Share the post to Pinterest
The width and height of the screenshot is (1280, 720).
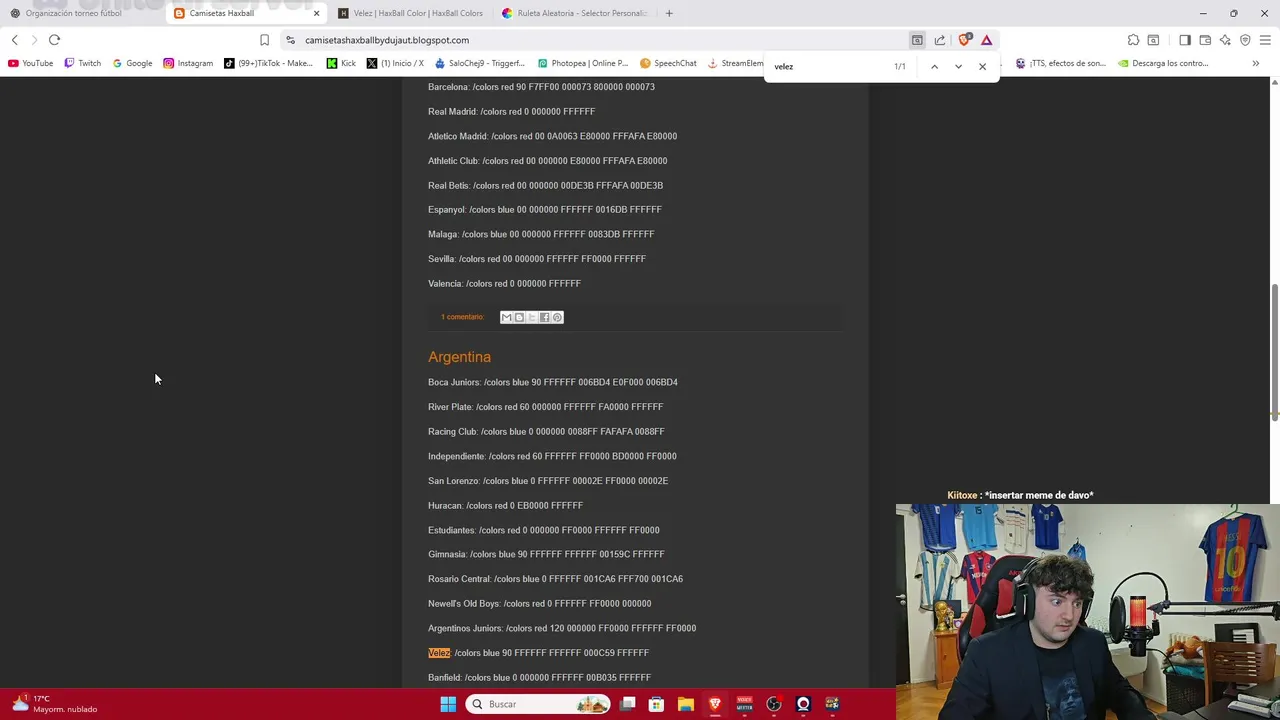[557, 317]
